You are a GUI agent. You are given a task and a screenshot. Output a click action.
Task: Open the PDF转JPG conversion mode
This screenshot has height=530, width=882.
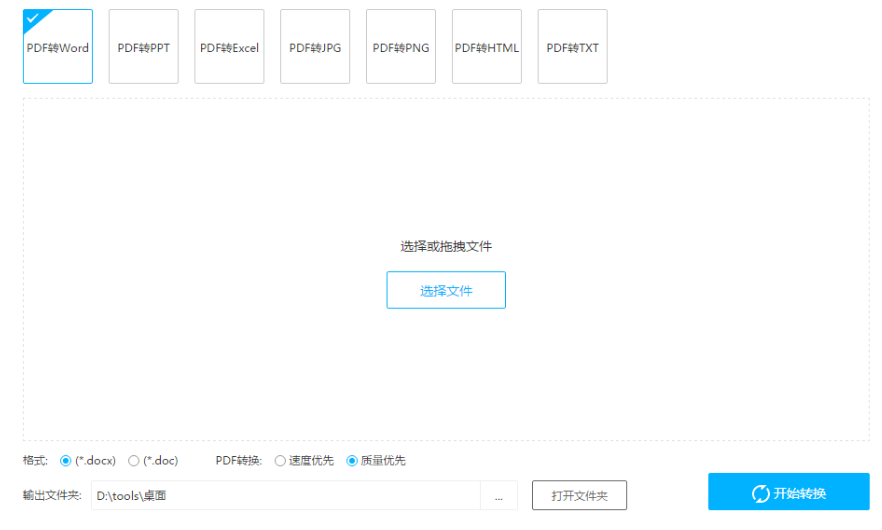[x=315, y=47]
